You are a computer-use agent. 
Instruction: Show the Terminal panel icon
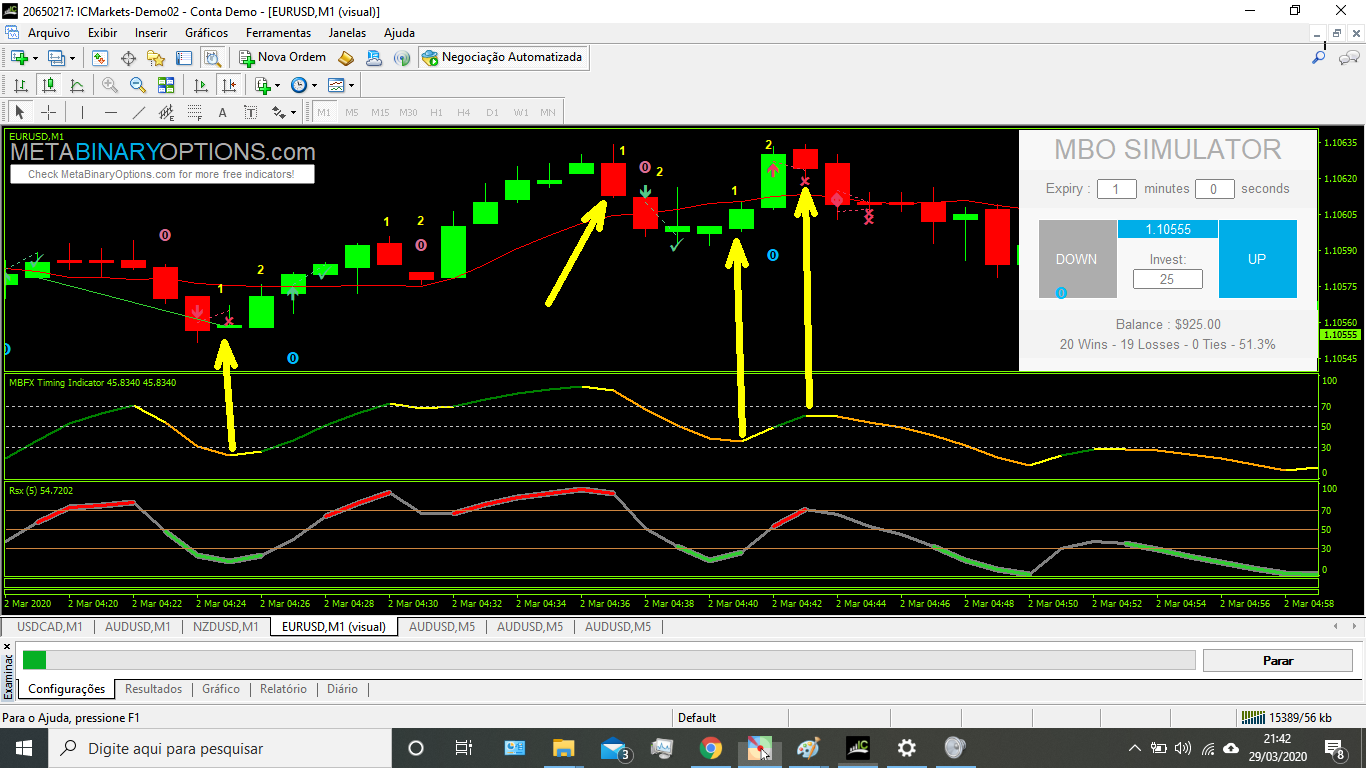pos(184,58)
